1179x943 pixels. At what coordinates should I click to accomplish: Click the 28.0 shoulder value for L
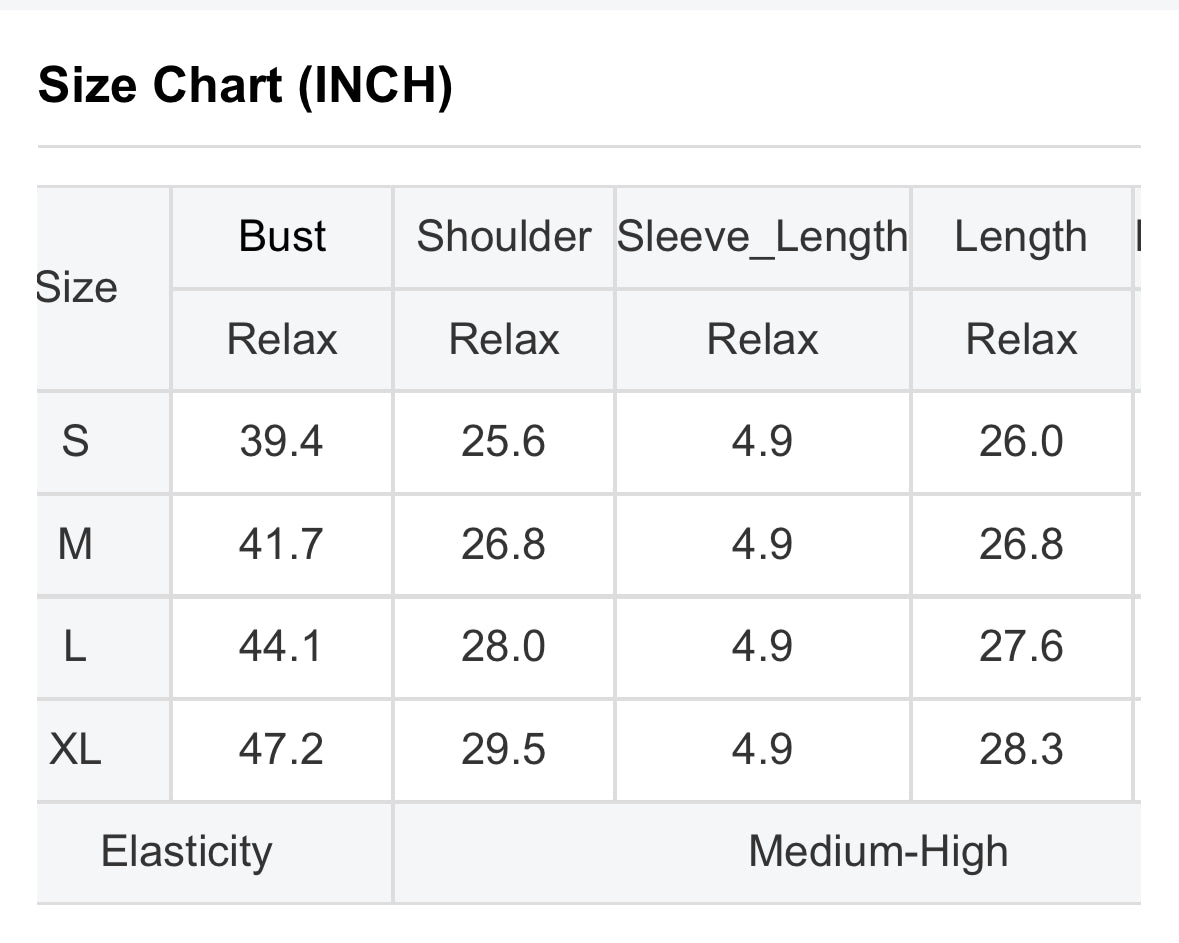tap(503, 647)
